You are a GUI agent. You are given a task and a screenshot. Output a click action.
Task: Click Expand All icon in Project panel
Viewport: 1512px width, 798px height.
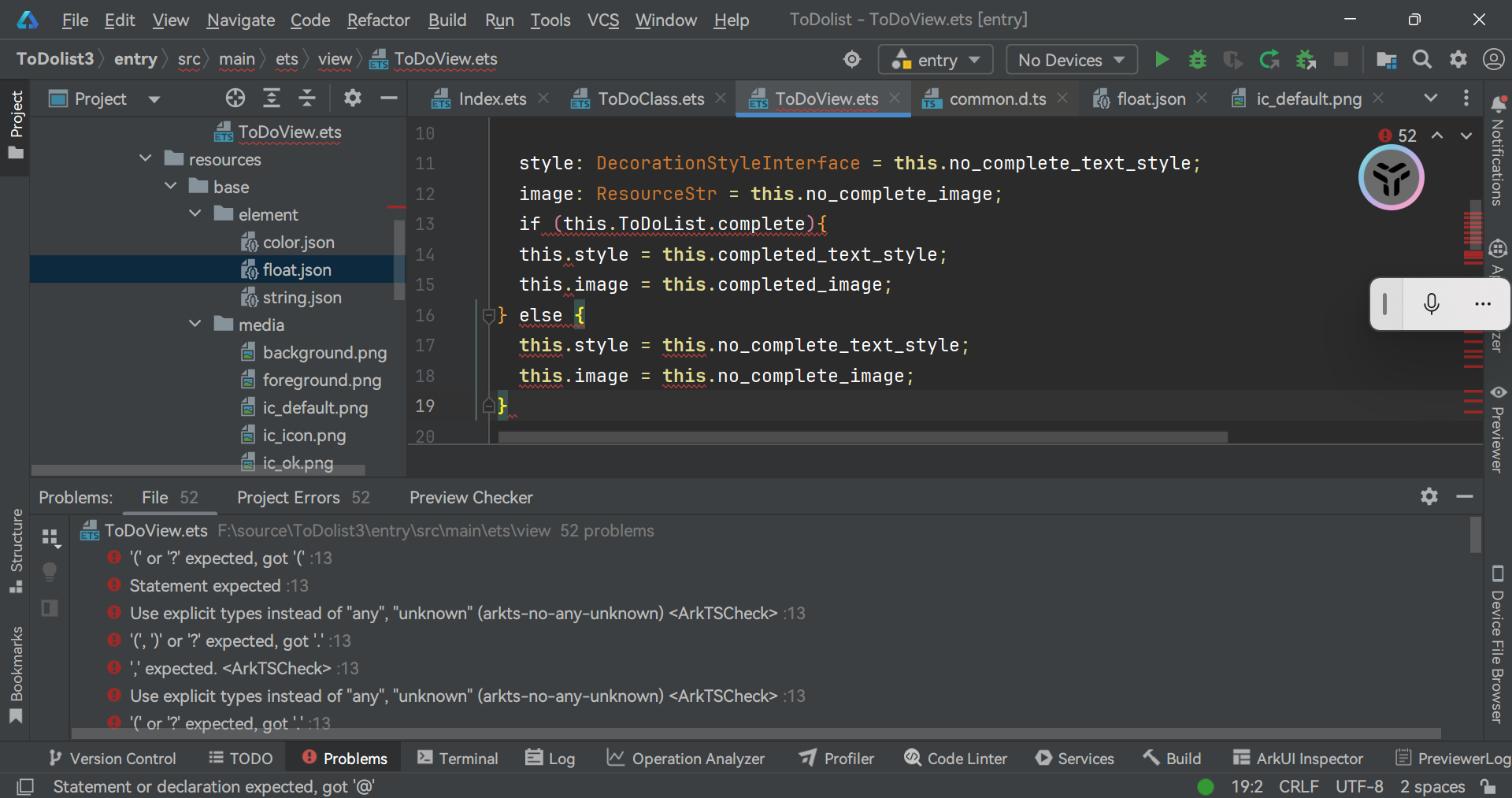(x=271, y=98)
